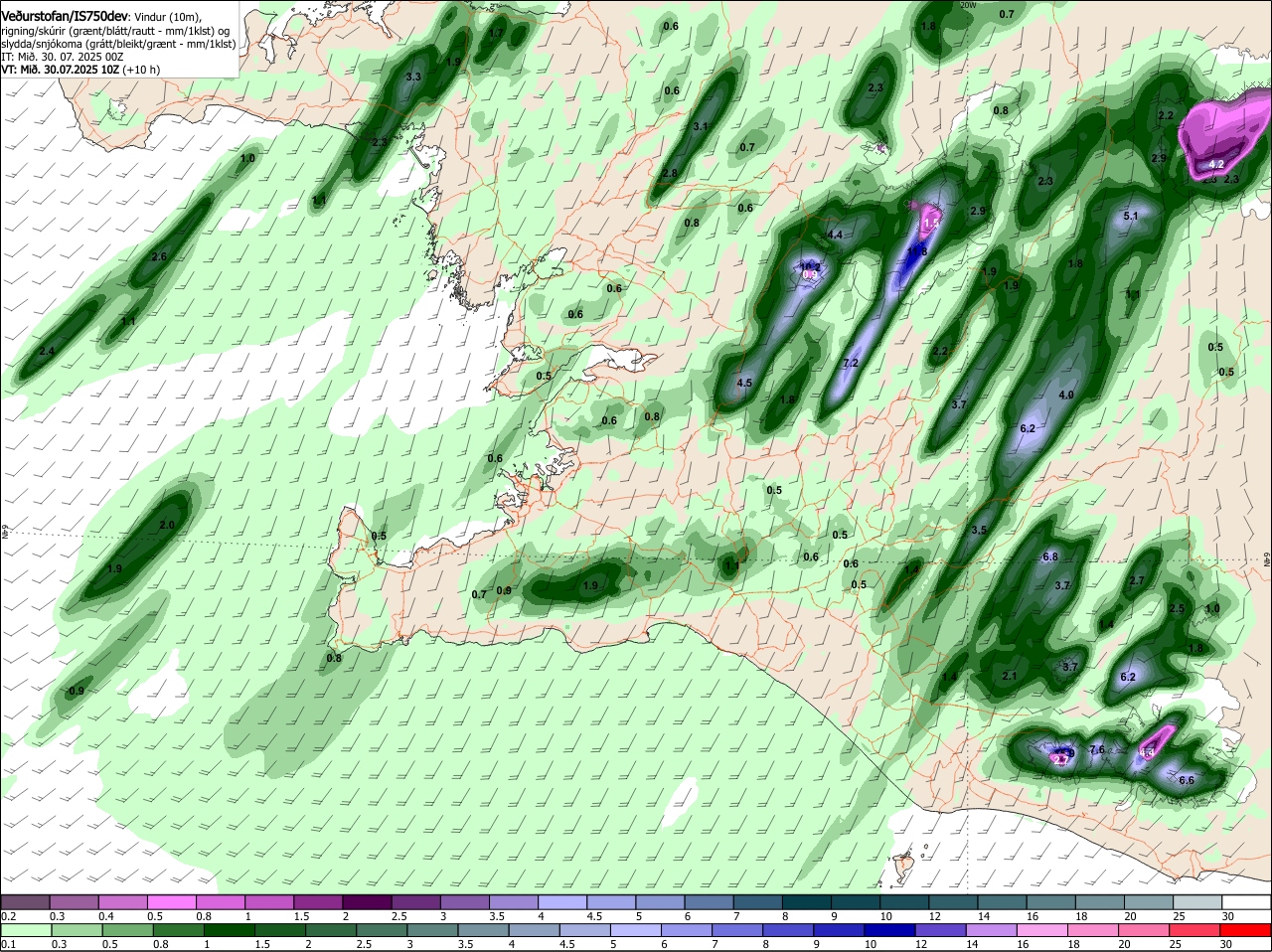The width and height of the screenshot is (1272, 952).
Task: Pick the snow legend swatch labeled 4
Action: (562, 901)
